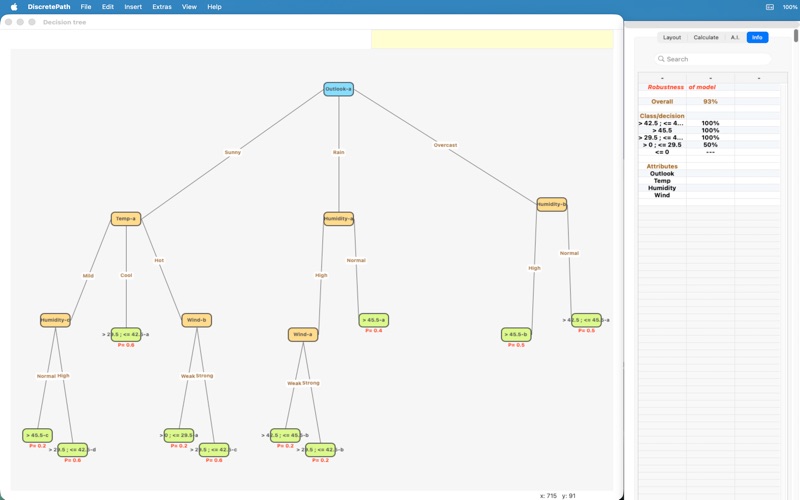The image size is (800, 500).
Task: Click the High label below Humidity-b
Action: tap(534, 268)
